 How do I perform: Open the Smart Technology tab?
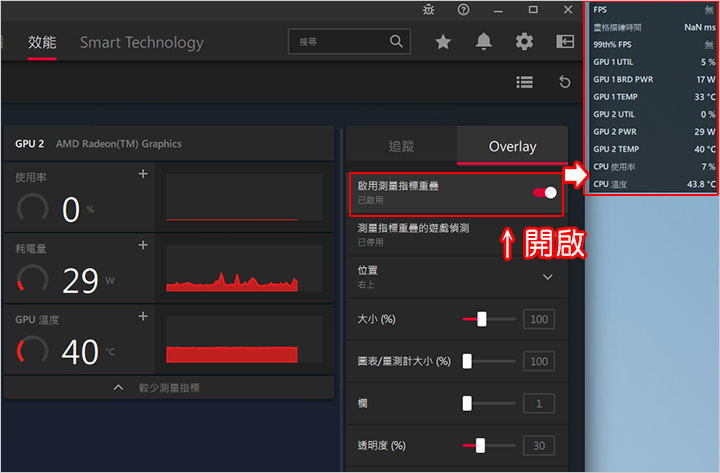(x=141, y=42)
